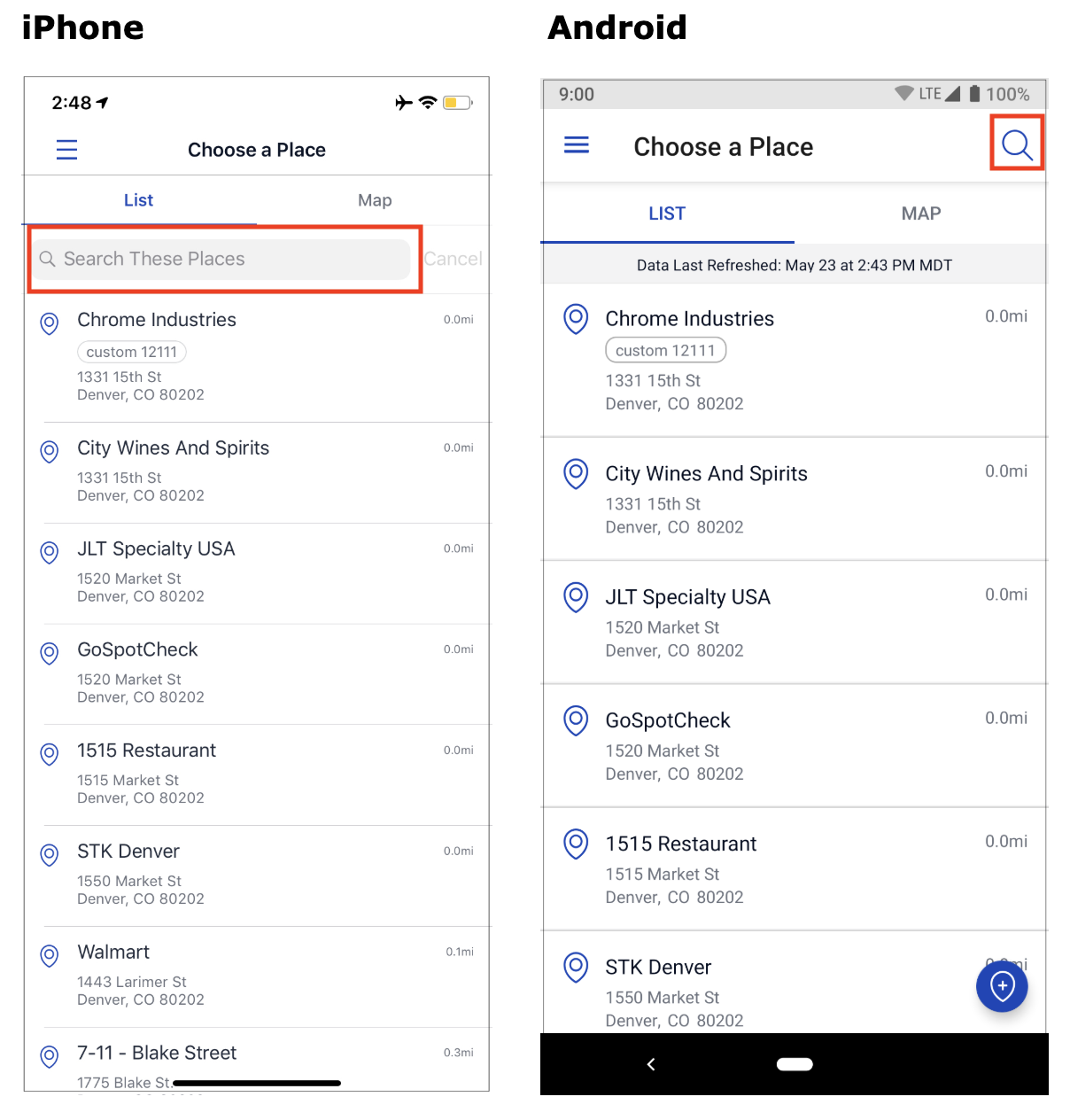
Task: Open City Wines And Spirits on Android
Action: [x=795, y=499]
